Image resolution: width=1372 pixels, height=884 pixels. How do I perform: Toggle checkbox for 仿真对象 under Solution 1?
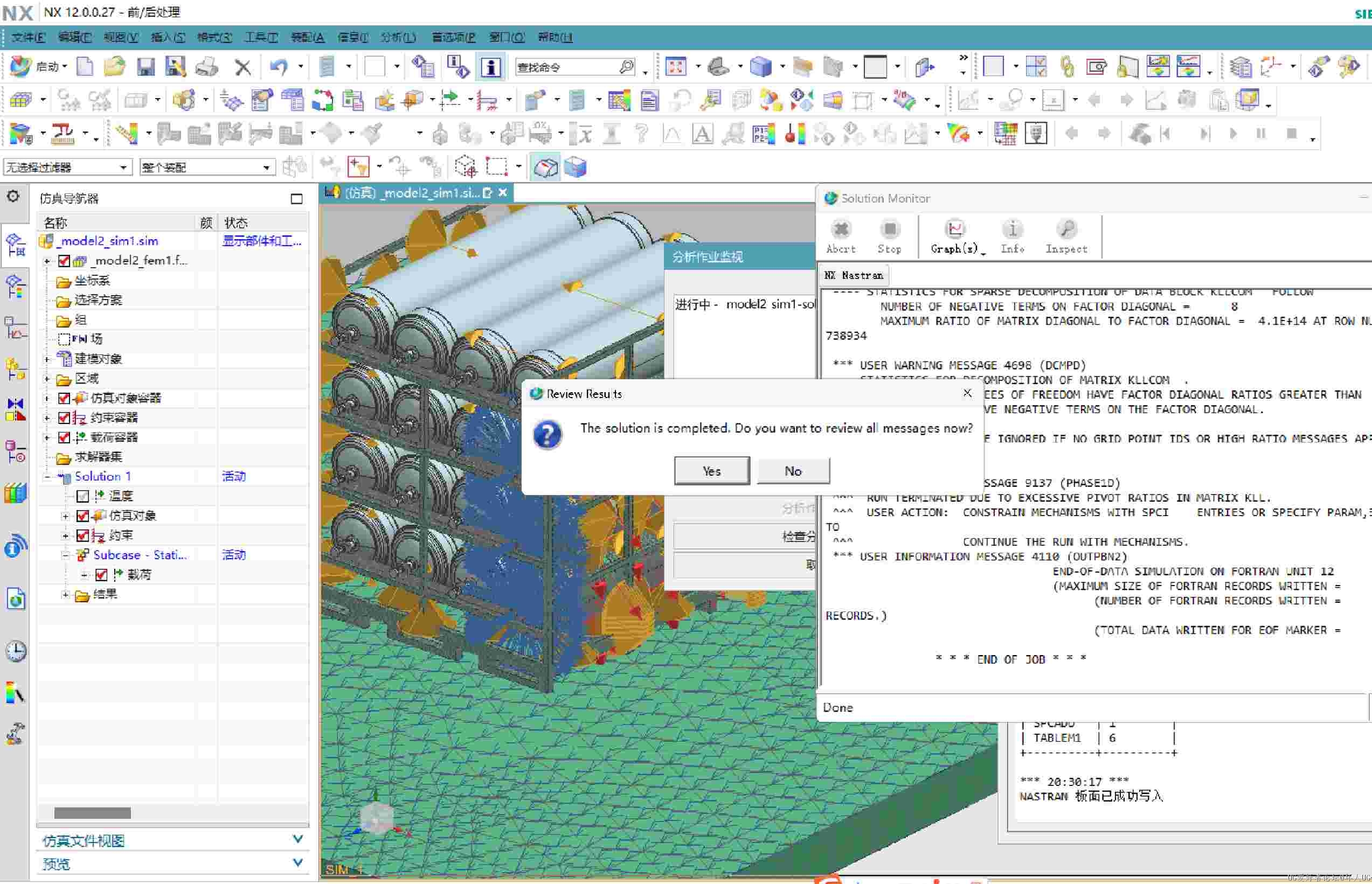(82, 516)
